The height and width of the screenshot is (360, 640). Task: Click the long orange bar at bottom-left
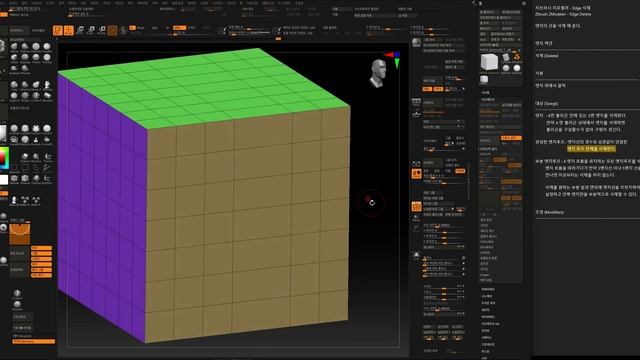33,341
